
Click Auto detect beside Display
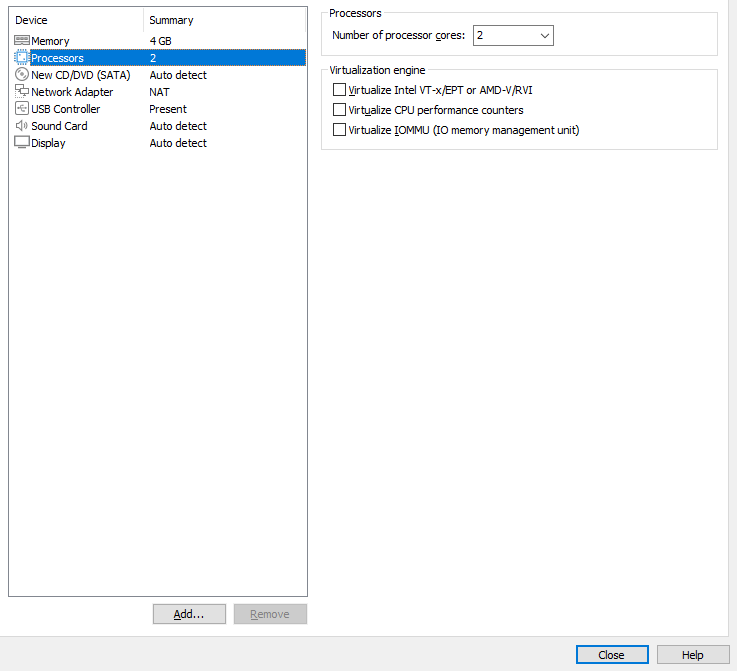(x=178, y=143)
